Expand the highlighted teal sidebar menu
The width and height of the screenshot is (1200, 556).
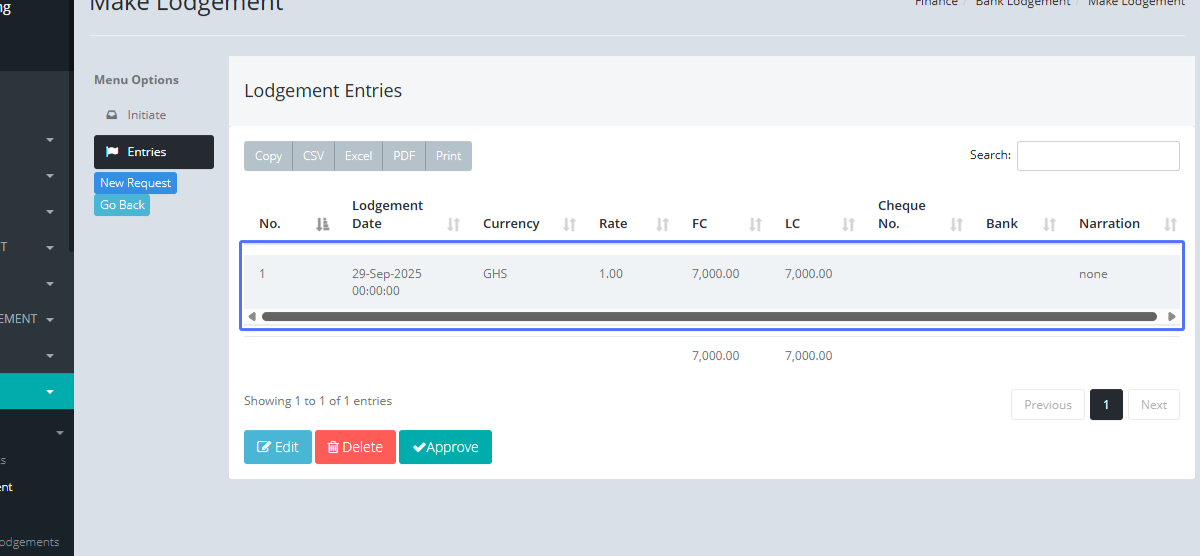[x=49, y=391]
